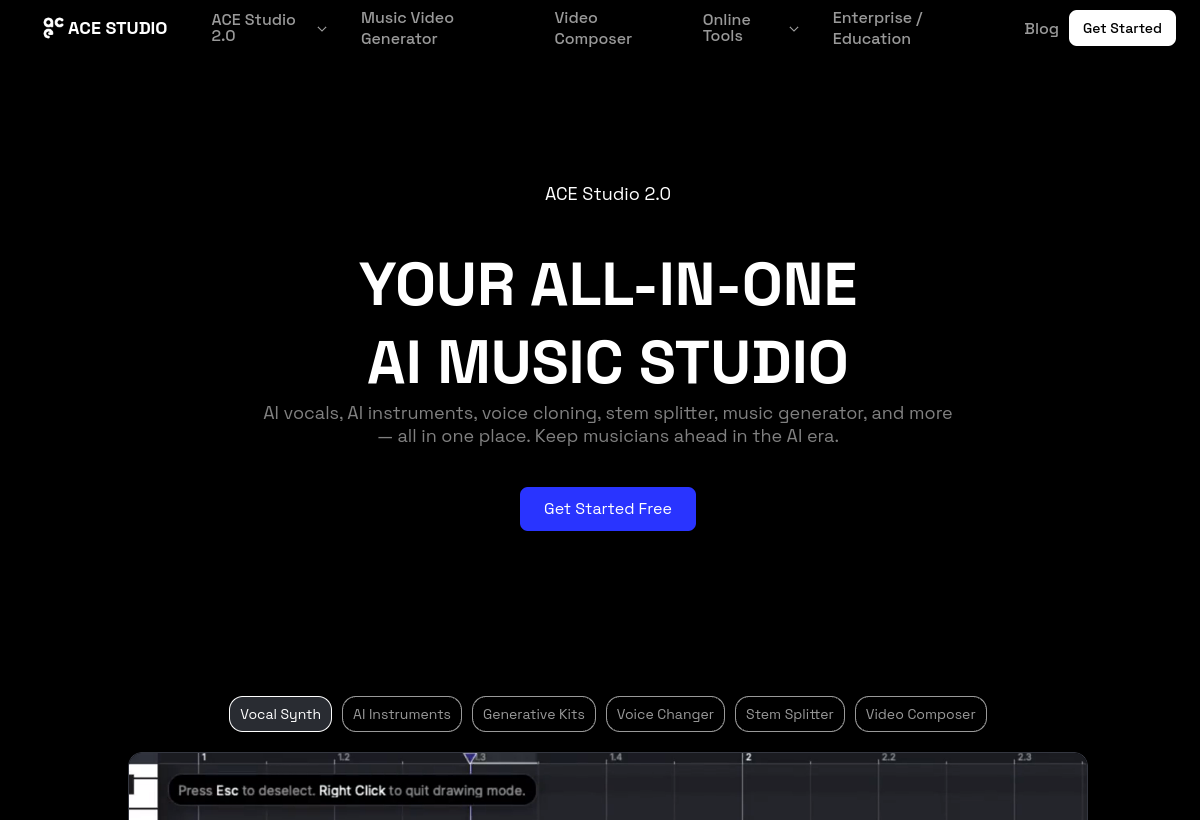
Task: Click the ACE Studio 2.0 heading text
Action: click(x=608, y=194)
